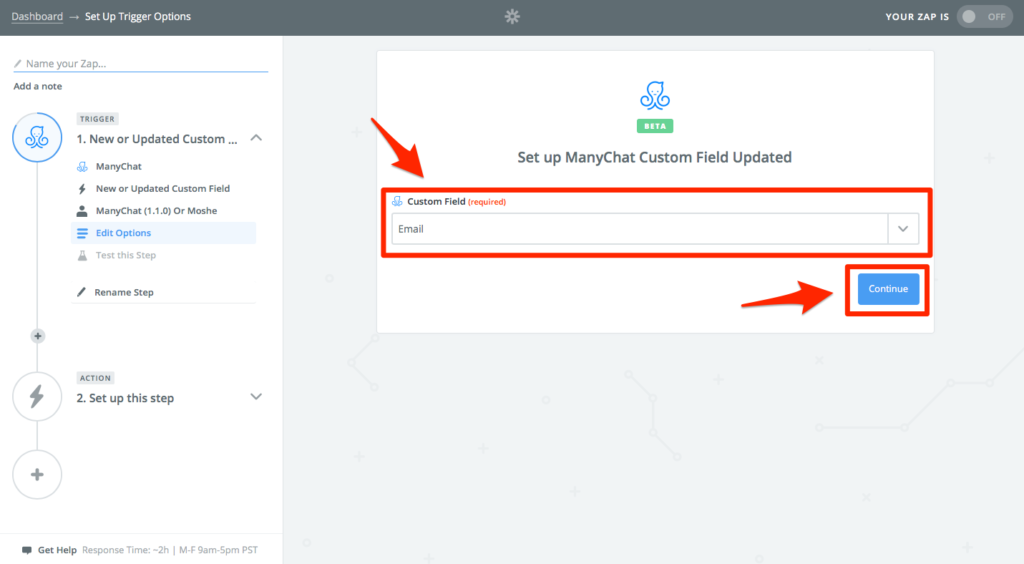Click the Set Up Trigger Options breadcrumb text
The width and height of the screenshot is (1024, 564).
click(138, 16)
